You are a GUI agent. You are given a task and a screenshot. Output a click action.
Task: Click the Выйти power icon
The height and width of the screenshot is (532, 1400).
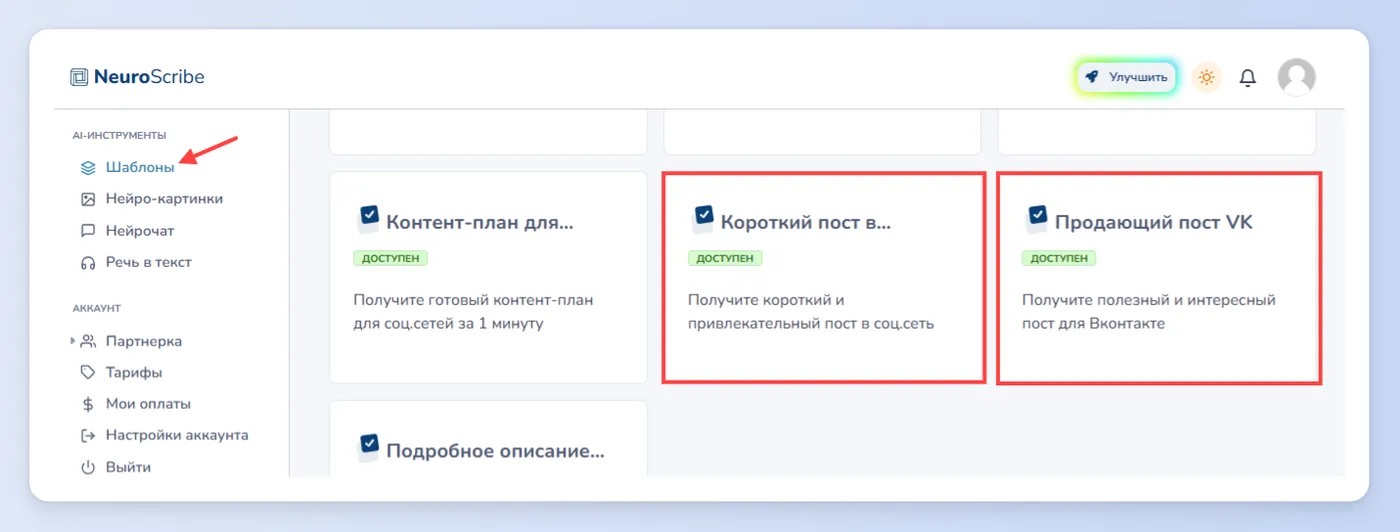(88, 467)
